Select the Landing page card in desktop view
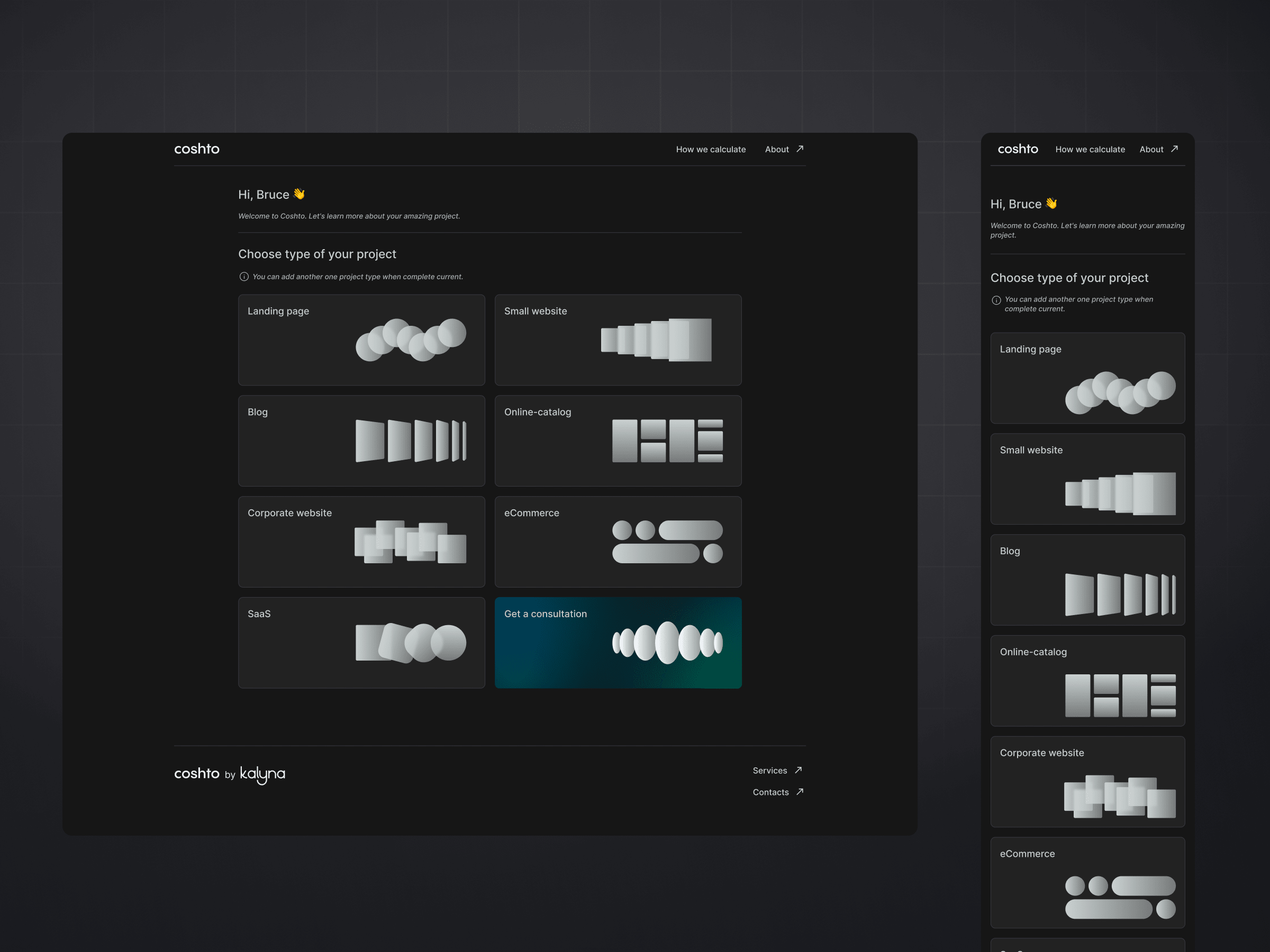1270x952 pixels. [362, 340]
